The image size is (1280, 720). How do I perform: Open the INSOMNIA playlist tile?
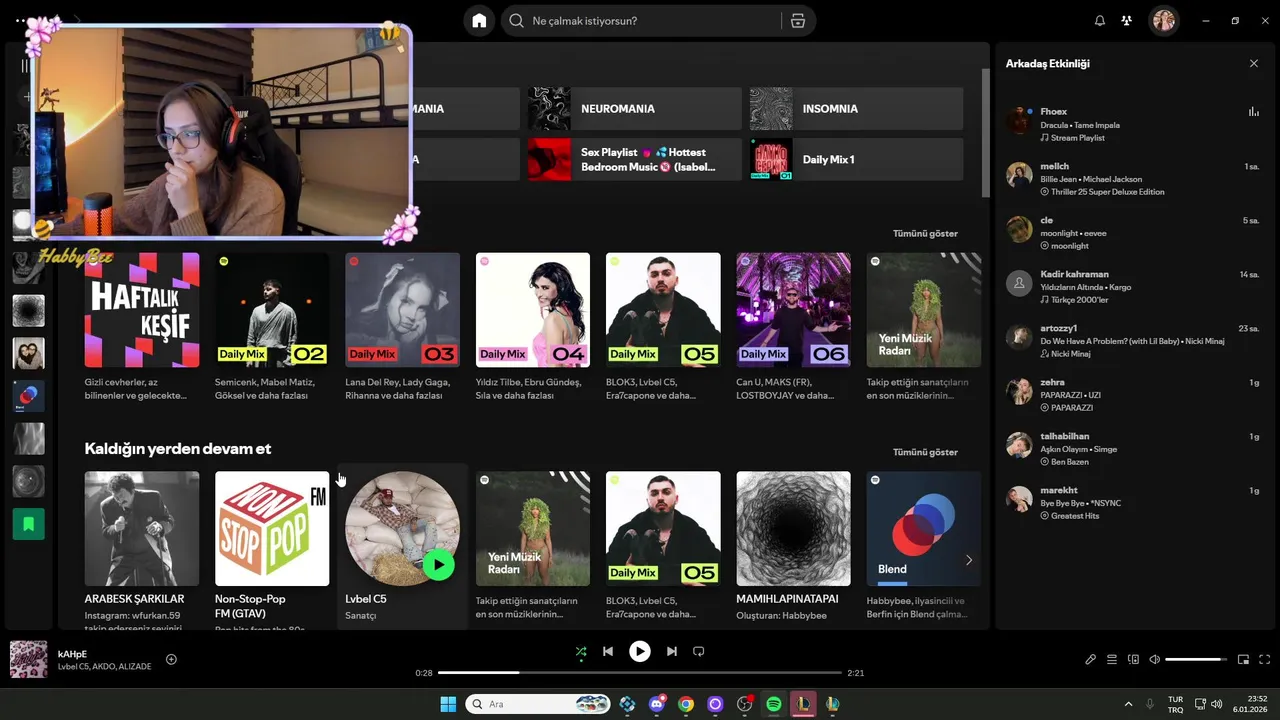[857, 108]
